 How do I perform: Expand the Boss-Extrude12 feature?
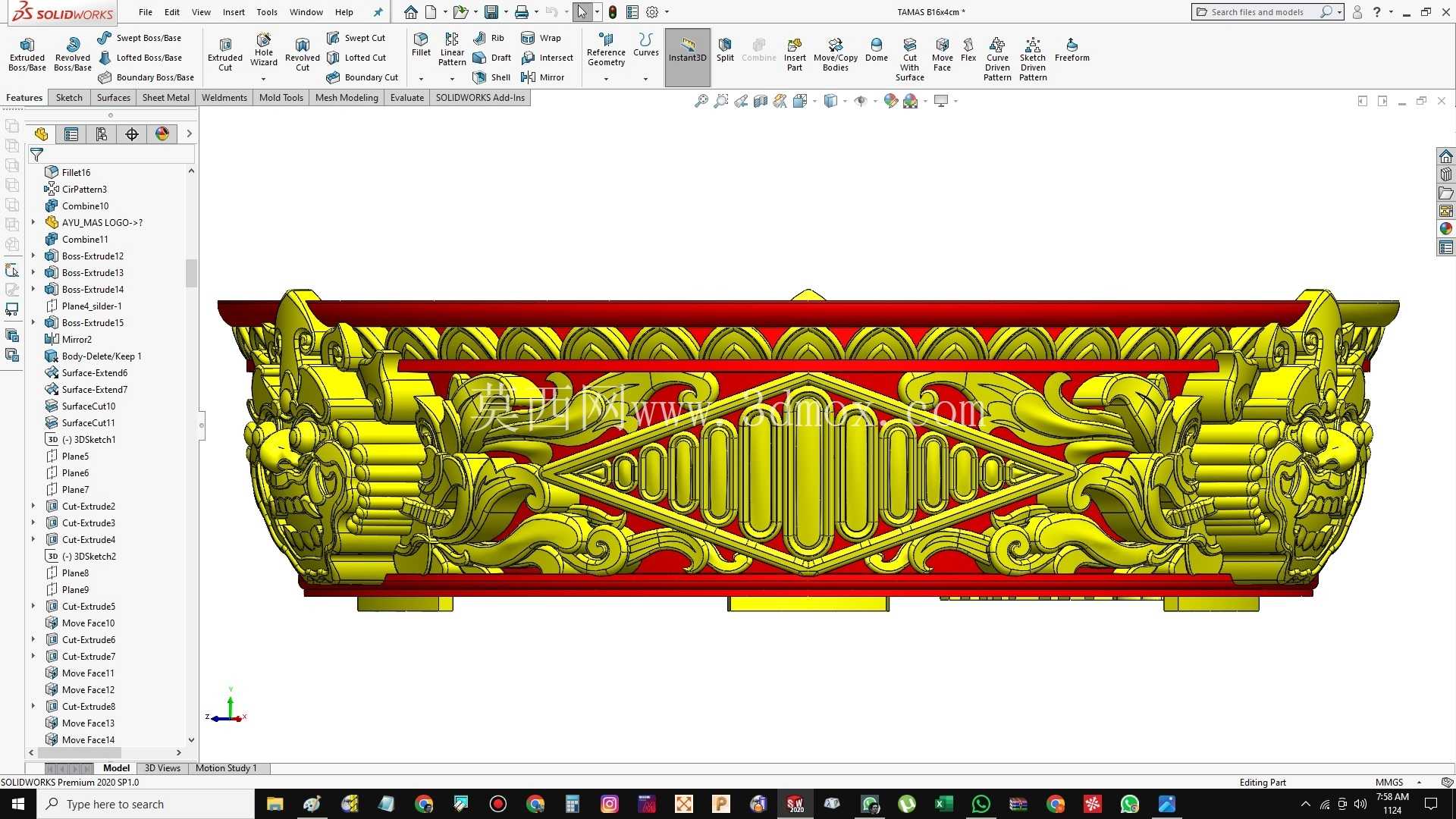[33, 256]
